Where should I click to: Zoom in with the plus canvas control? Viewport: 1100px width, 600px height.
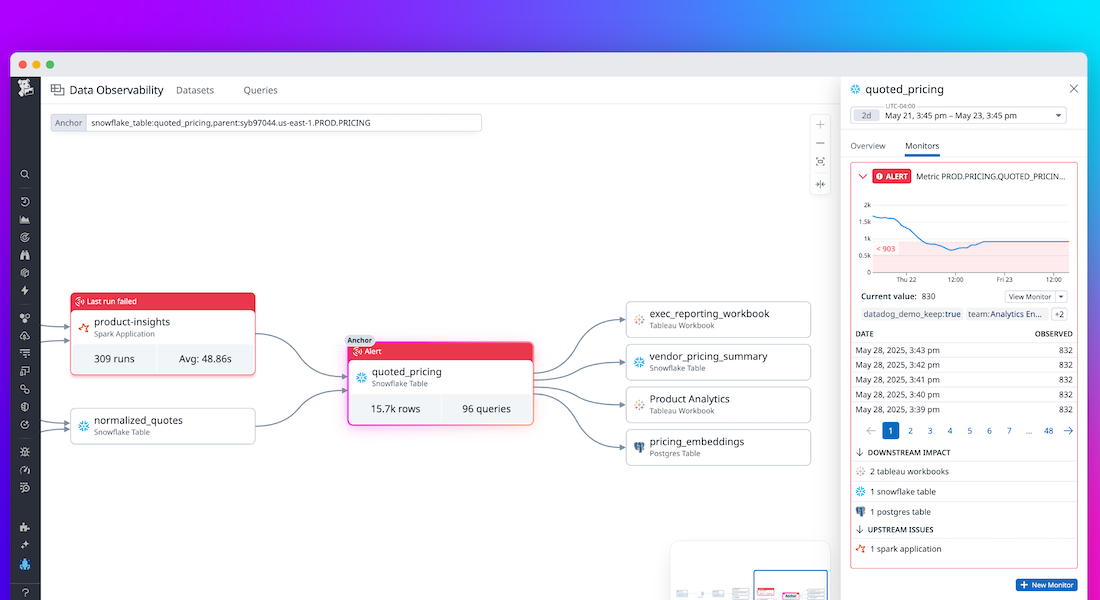point(820,125)
